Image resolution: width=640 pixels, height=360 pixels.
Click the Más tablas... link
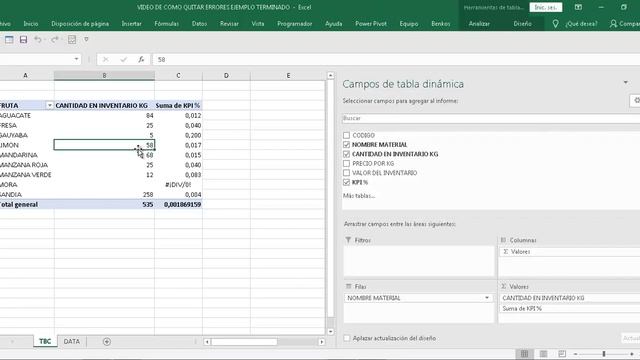click(x=359, y=196)
